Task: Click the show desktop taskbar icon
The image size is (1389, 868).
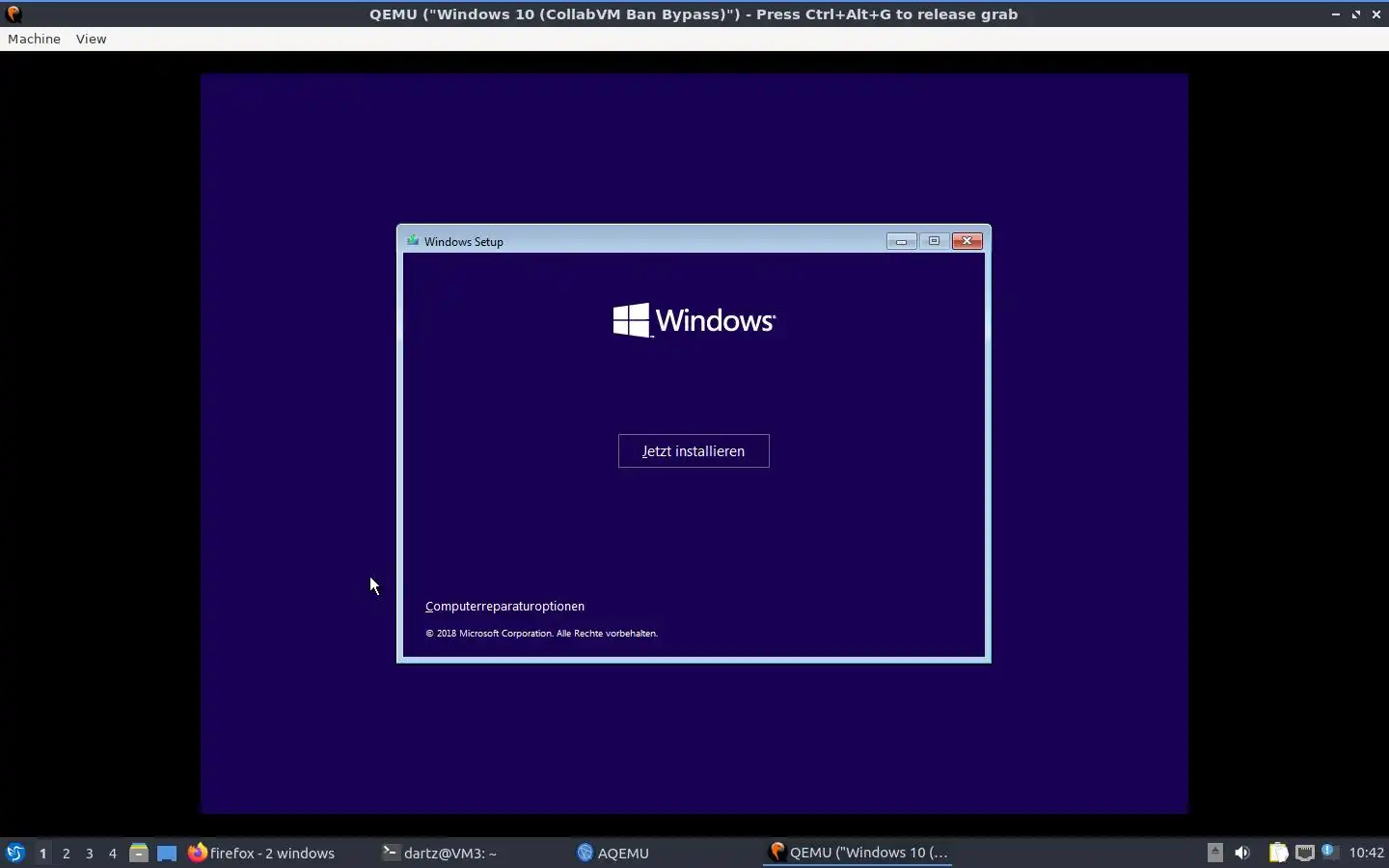Action: 167,853
